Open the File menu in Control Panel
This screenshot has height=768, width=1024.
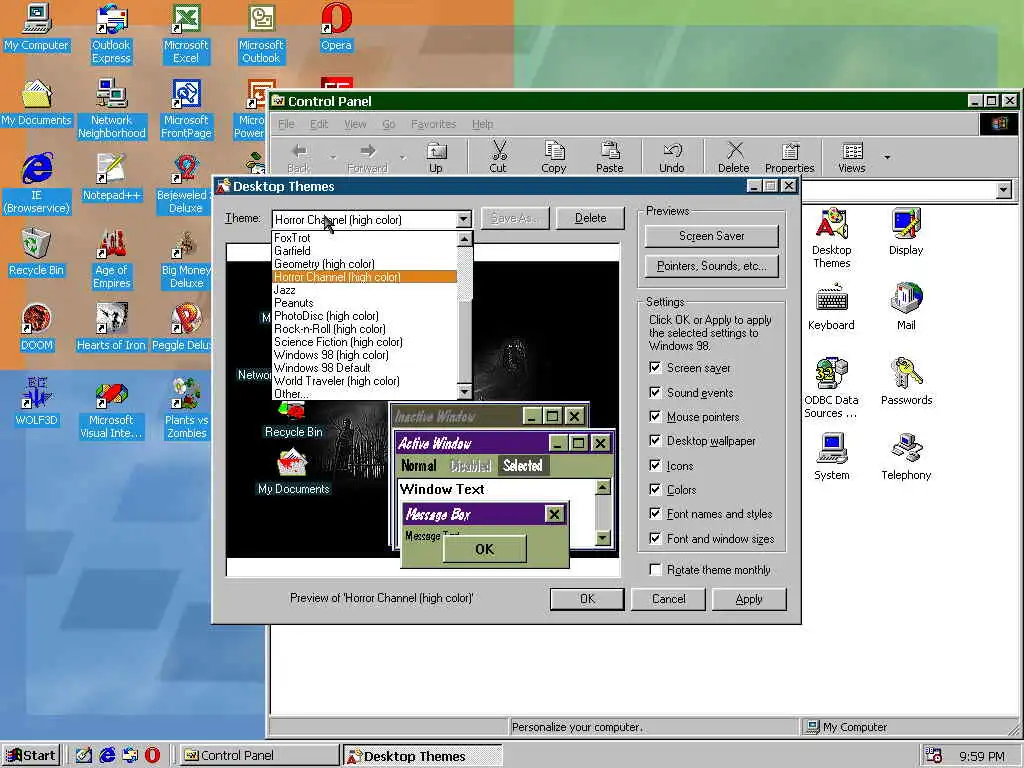click(287, 124)
